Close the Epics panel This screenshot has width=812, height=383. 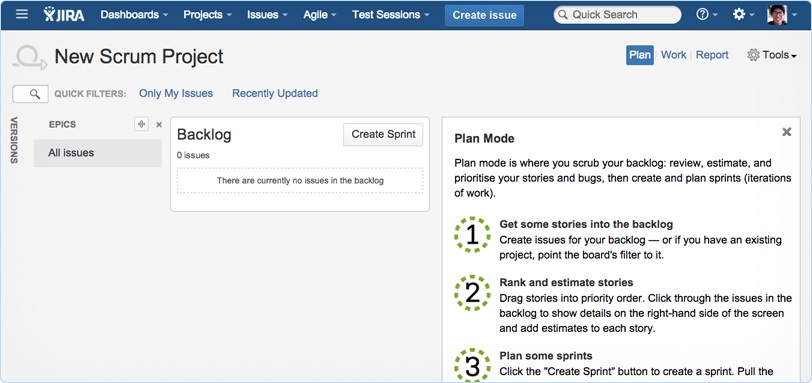pyautogui.click(x=159, y=125)
